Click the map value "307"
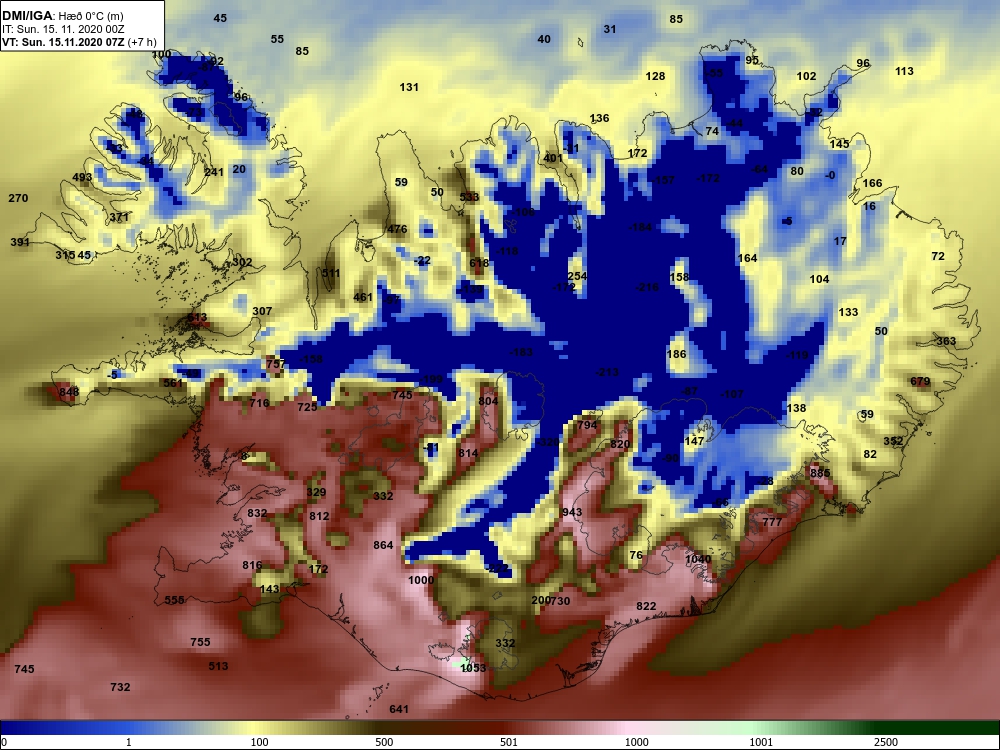This screenshot has height=750, width=1000. (262, 311)
